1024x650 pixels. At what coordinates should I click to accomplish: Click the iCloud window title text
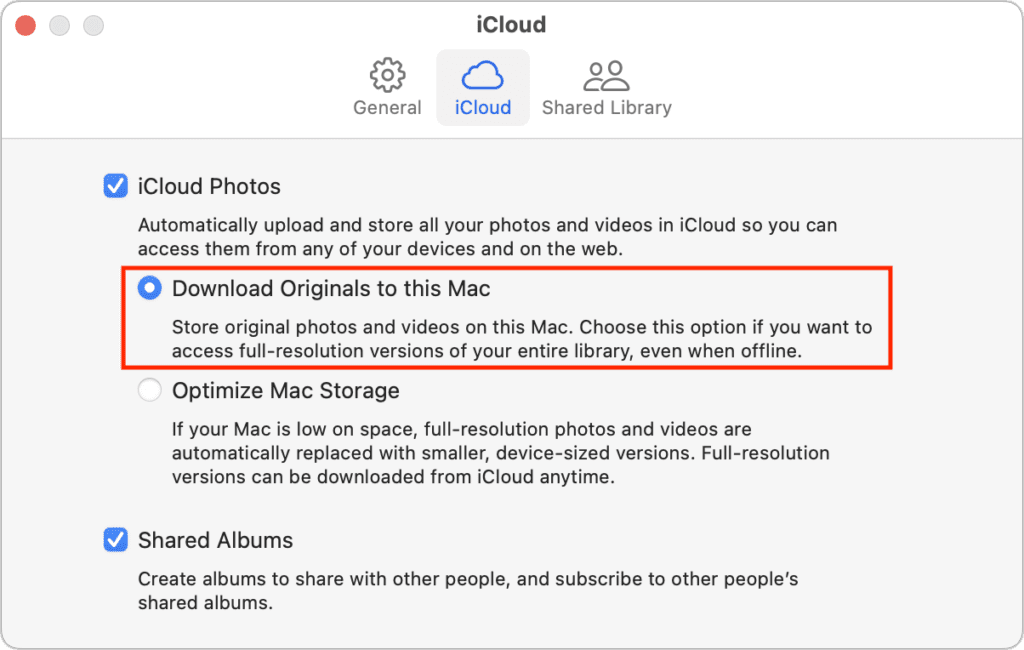tap(511, 24)
